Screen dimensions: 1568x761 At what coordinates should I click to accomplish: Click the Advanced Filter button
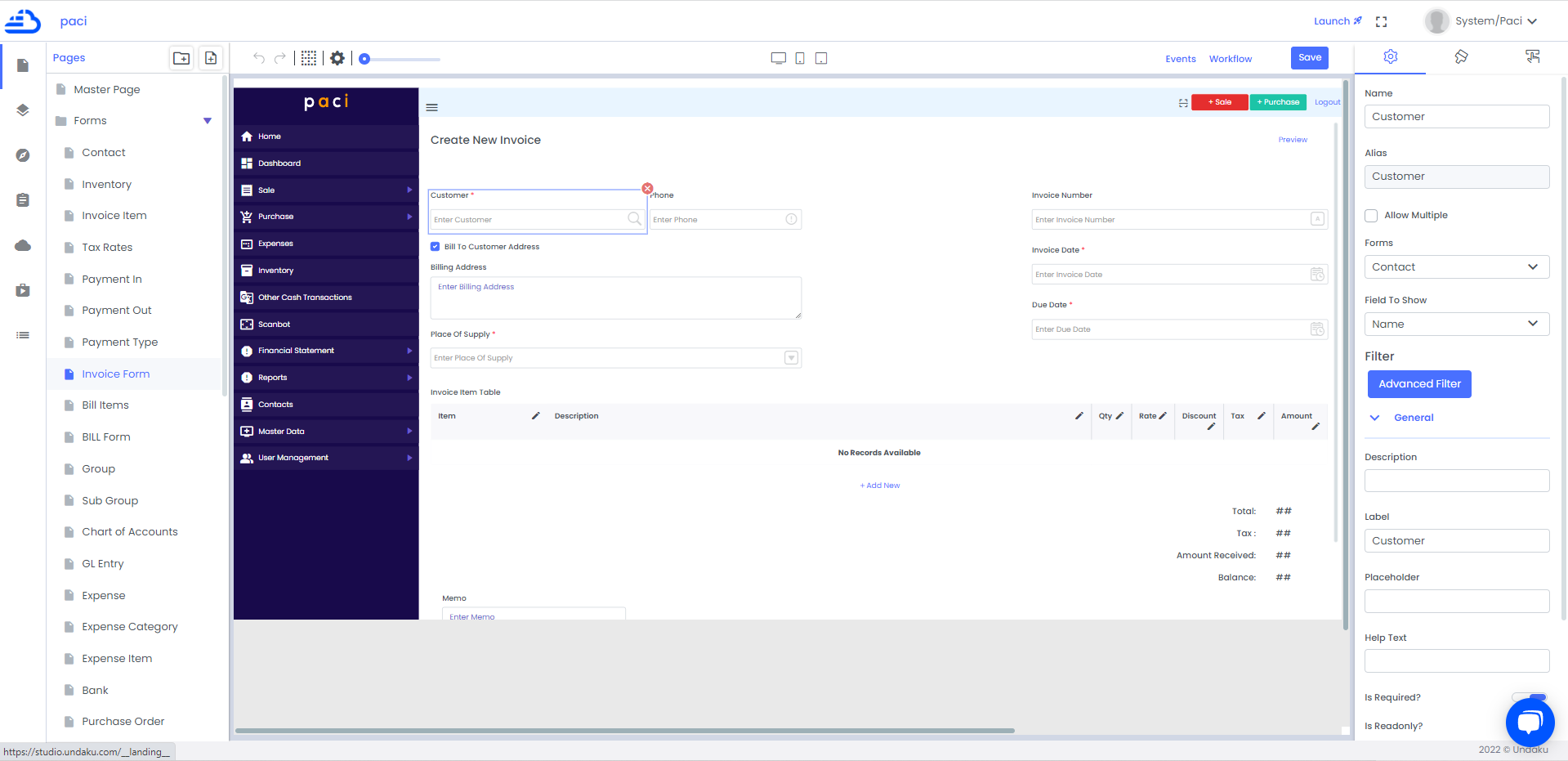pos(1418,383)
